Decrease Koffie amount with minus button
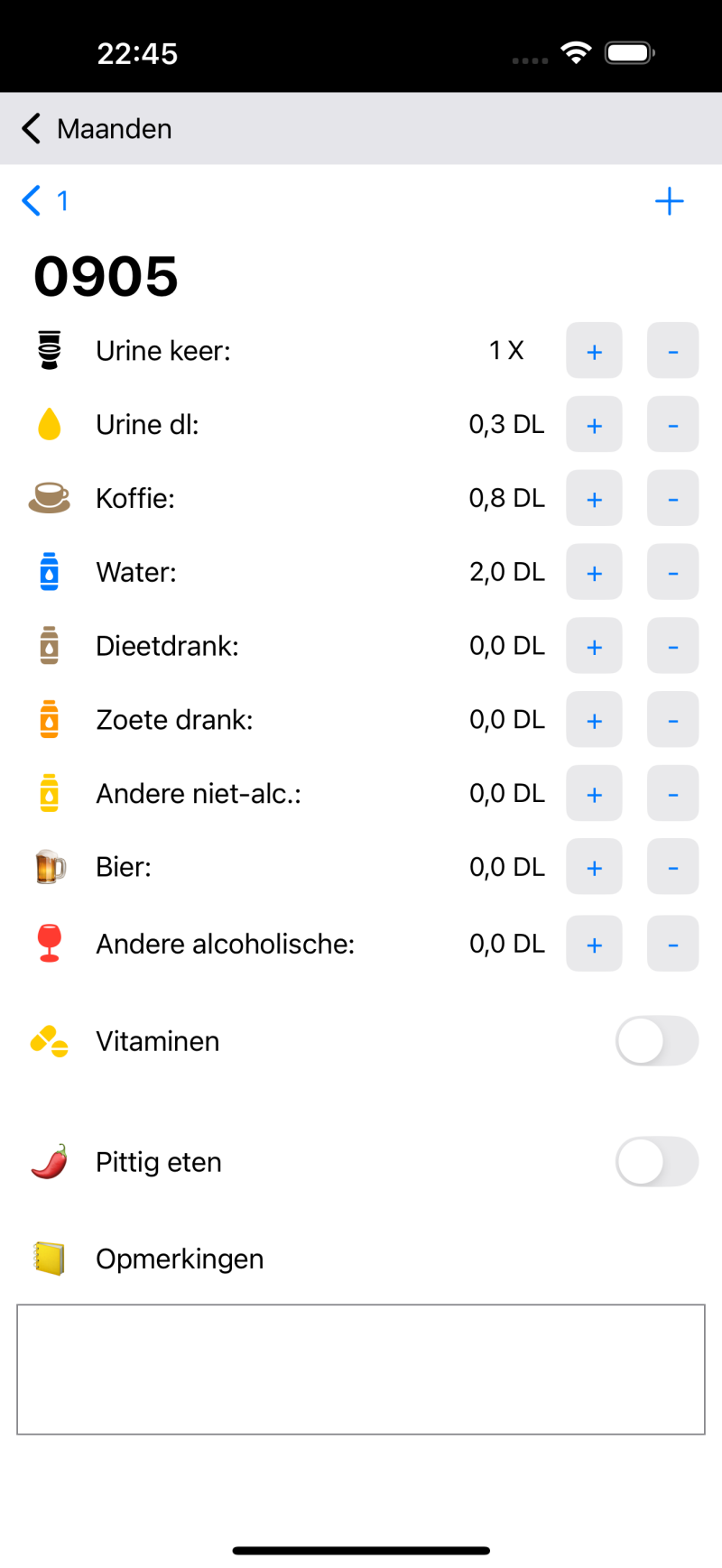The height and width of the screenshot is (1568, 722). [672, 499]
